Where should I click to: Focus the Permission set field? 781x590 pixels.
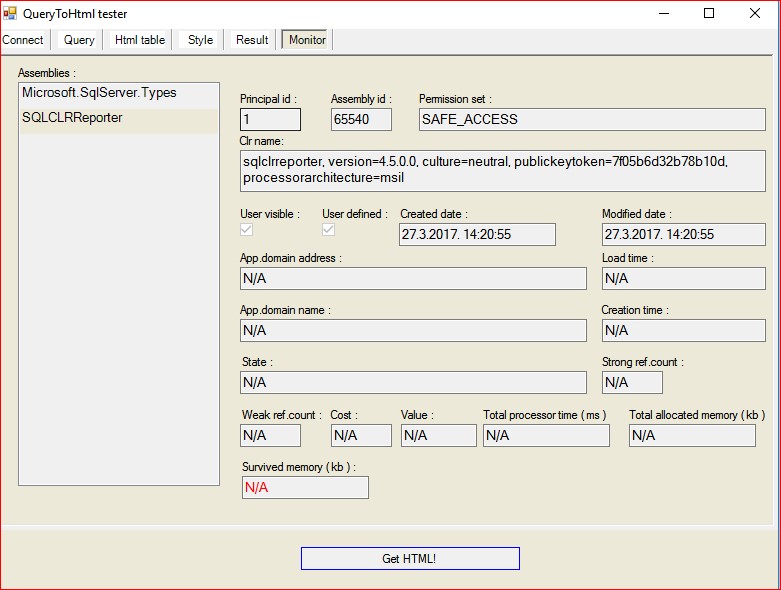[591, 120]
